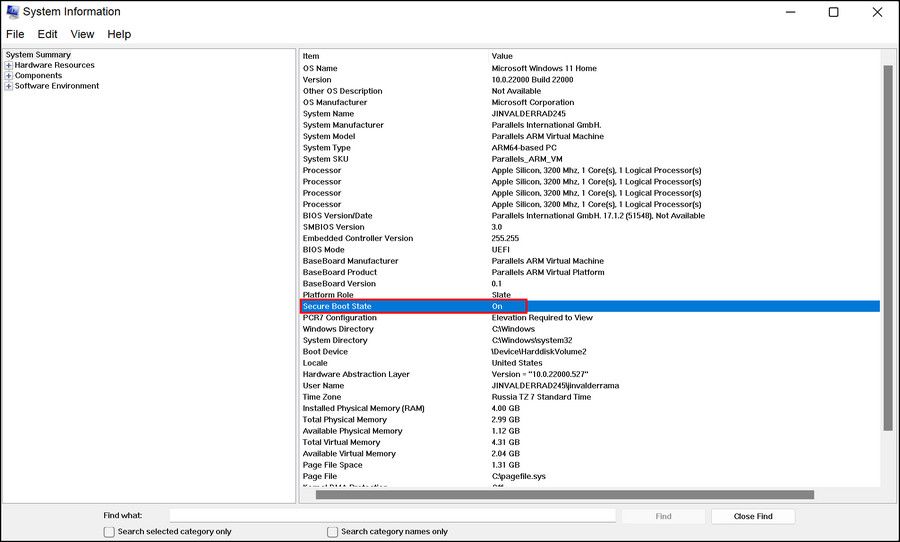Select the Page File row label
900x542 pixels.
coord(320,476)
